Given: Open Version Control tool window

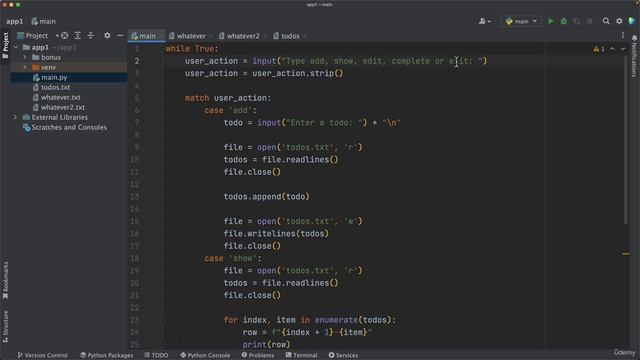Looking at the screenshot, I should [42, 355].
